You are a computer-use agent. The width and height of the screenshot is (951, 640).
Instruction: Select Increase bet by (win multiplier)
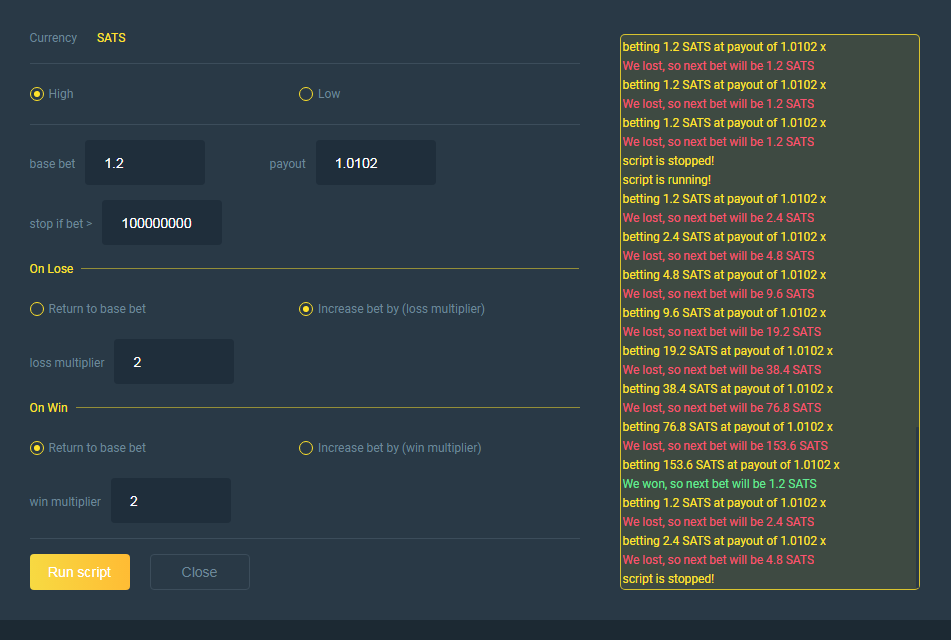pyautogui.click(x=306, y=448)
